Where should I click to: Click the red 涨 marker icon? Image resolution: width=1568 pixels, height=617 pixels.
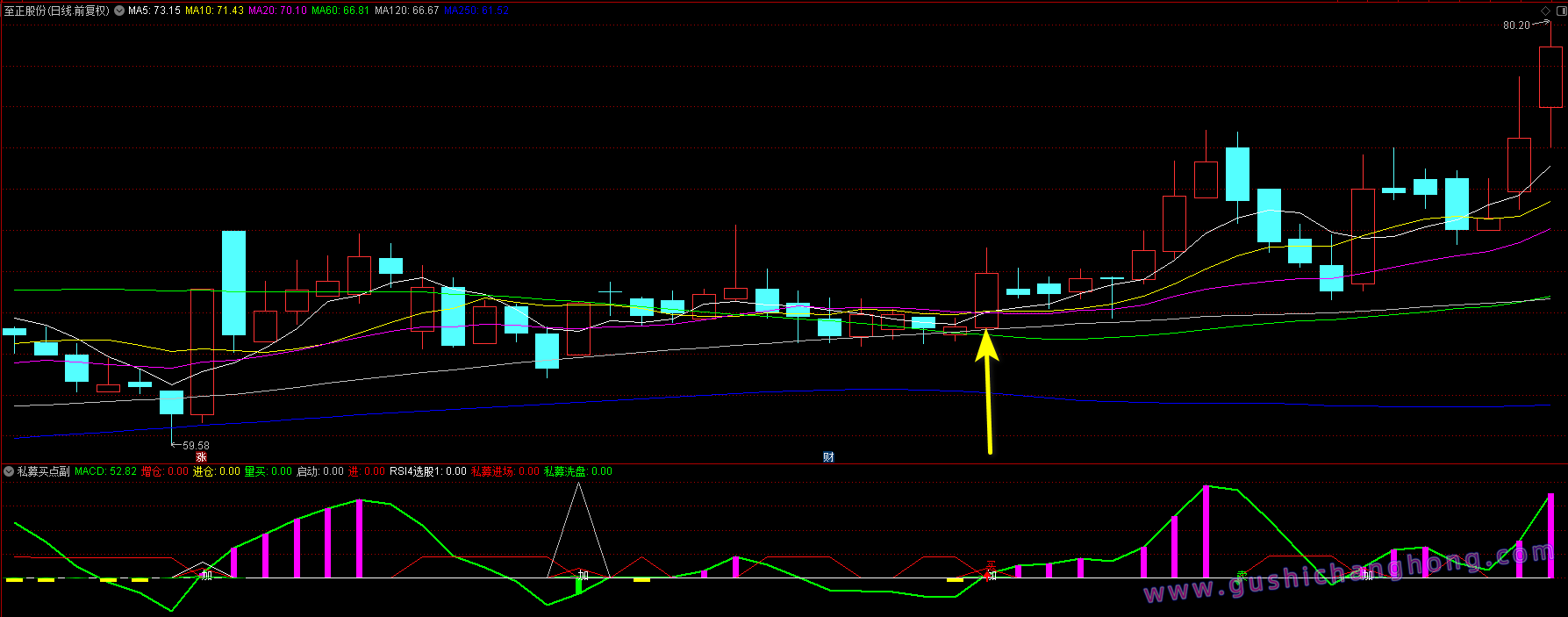click(x=201, y=457)
